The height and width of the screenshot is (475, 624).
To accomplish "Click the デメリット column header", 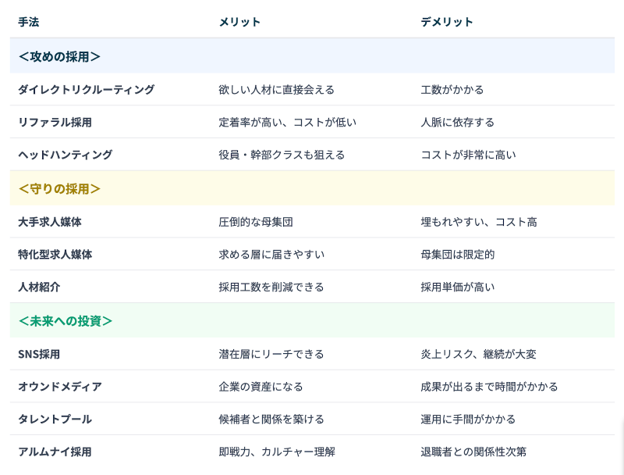I will coord(447,22).
